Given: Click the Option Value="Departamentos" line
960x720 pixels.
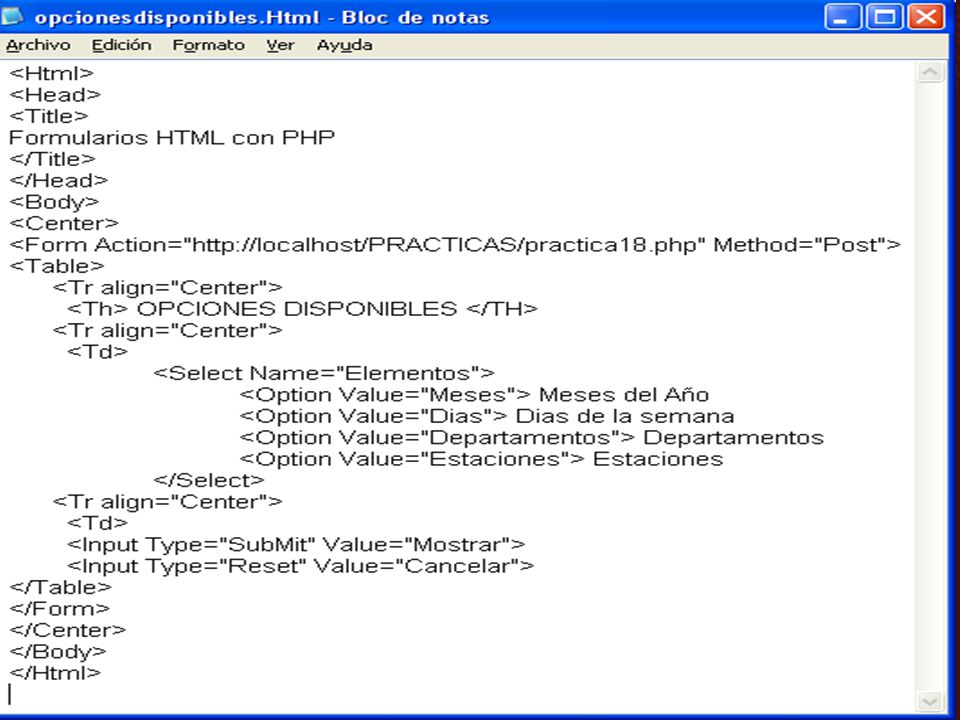Looking at the screenshot, I should (531, 437).
